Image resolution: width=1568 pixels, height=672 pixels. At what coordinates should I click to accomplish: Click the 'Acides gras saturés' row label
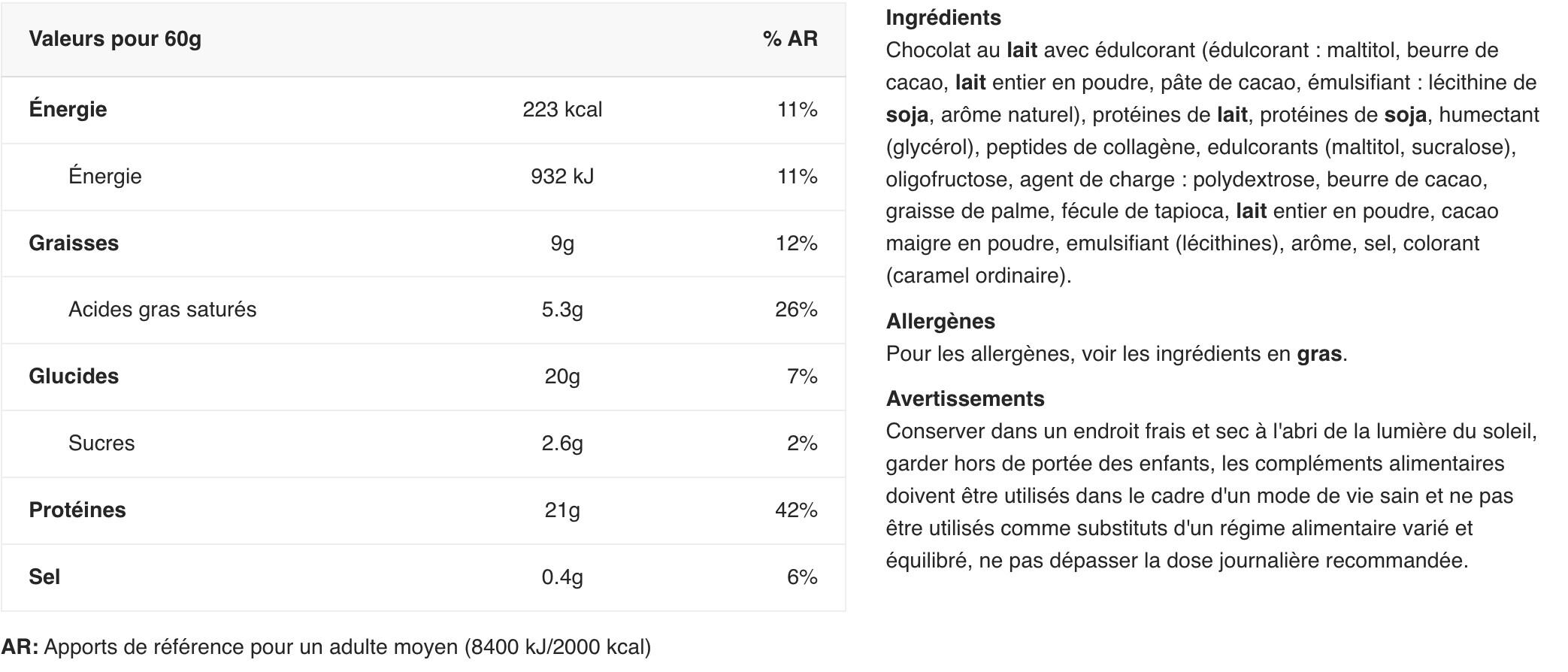point(162,310)
